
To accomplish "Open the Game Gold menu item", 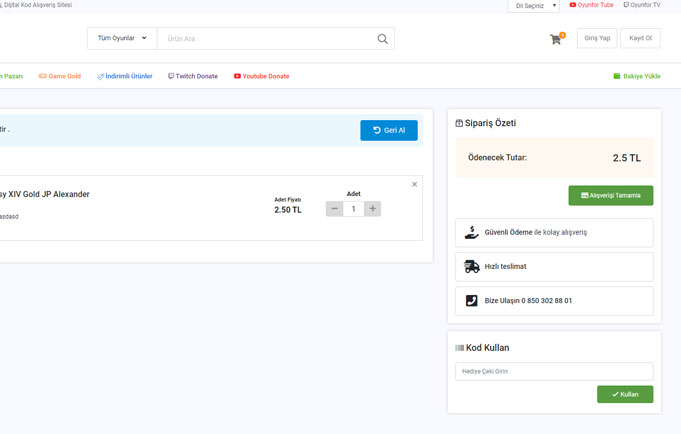I will coord(60,76).
